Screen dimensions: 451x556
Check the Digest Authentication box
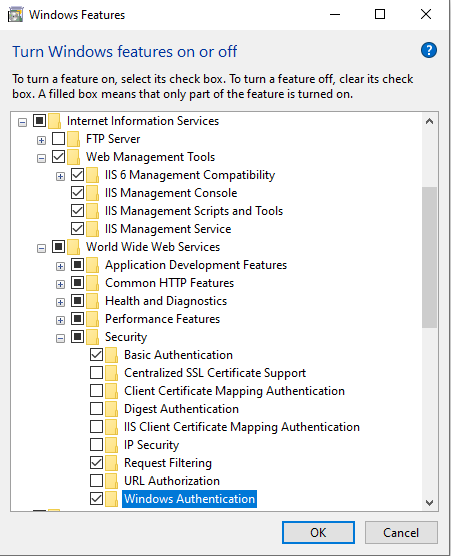pos(96,408)
